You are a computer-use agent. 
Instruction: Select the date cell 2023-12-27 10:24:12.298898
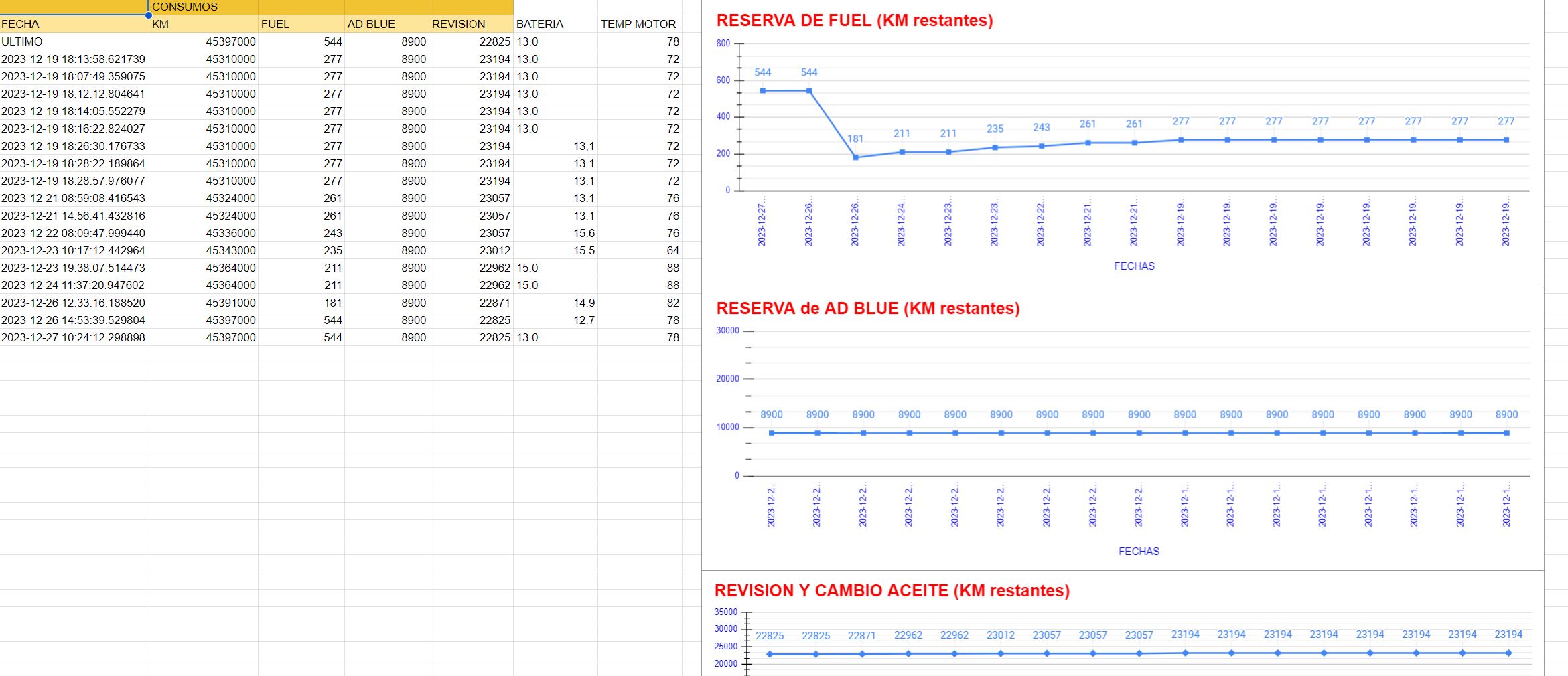[x=74, y=337]
